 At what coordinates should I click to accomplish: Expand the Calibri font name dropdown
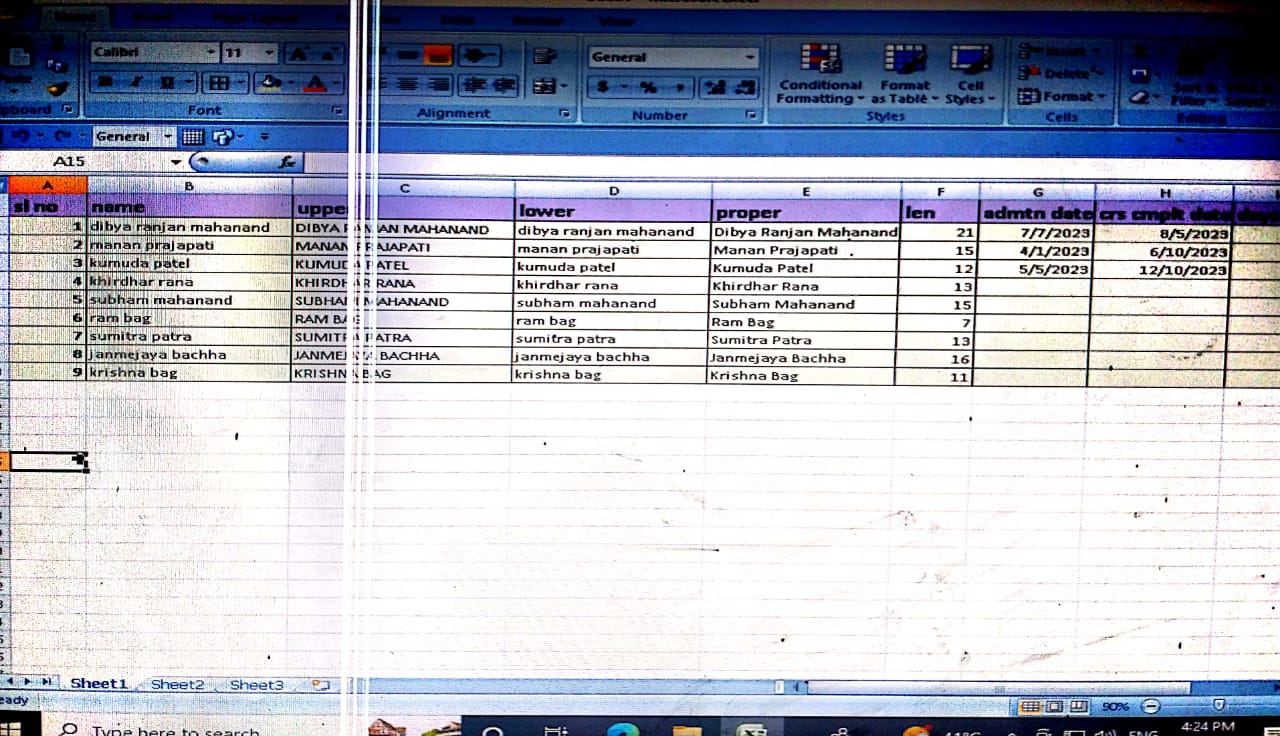pyautogui.click(x=211, y=53)
